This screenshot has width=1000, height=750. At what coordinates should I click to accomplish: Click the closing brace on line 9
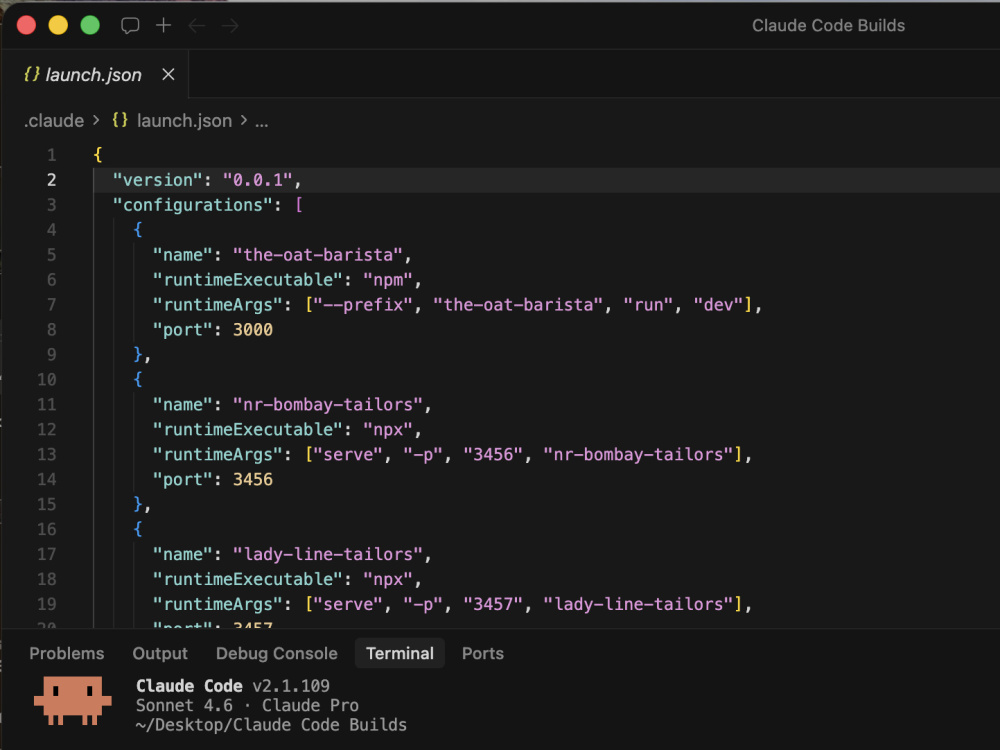(138, 355)
